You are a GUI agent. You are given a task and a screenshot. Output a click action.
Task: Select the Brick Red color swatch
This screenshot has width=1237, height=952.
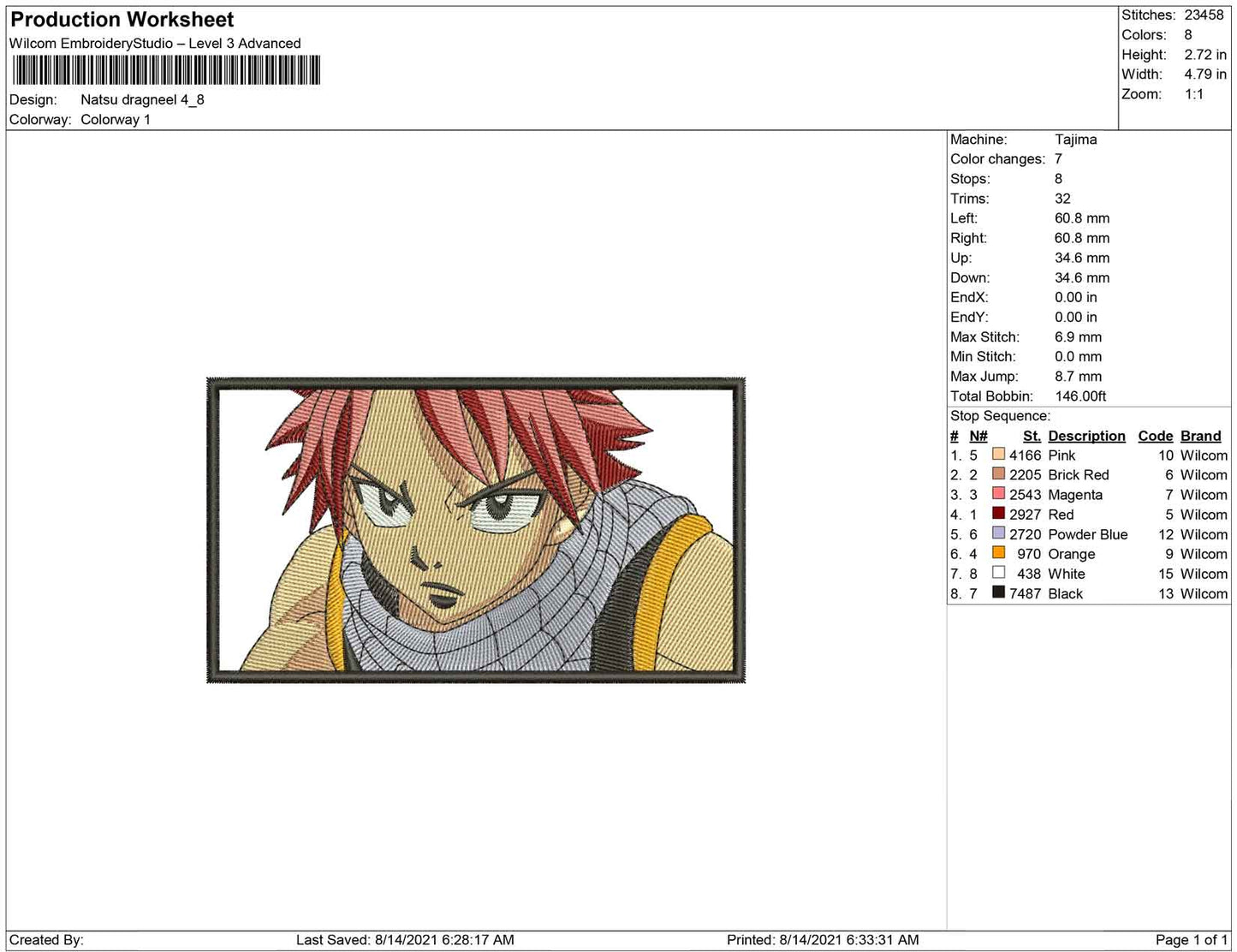(x=998, y=474)
